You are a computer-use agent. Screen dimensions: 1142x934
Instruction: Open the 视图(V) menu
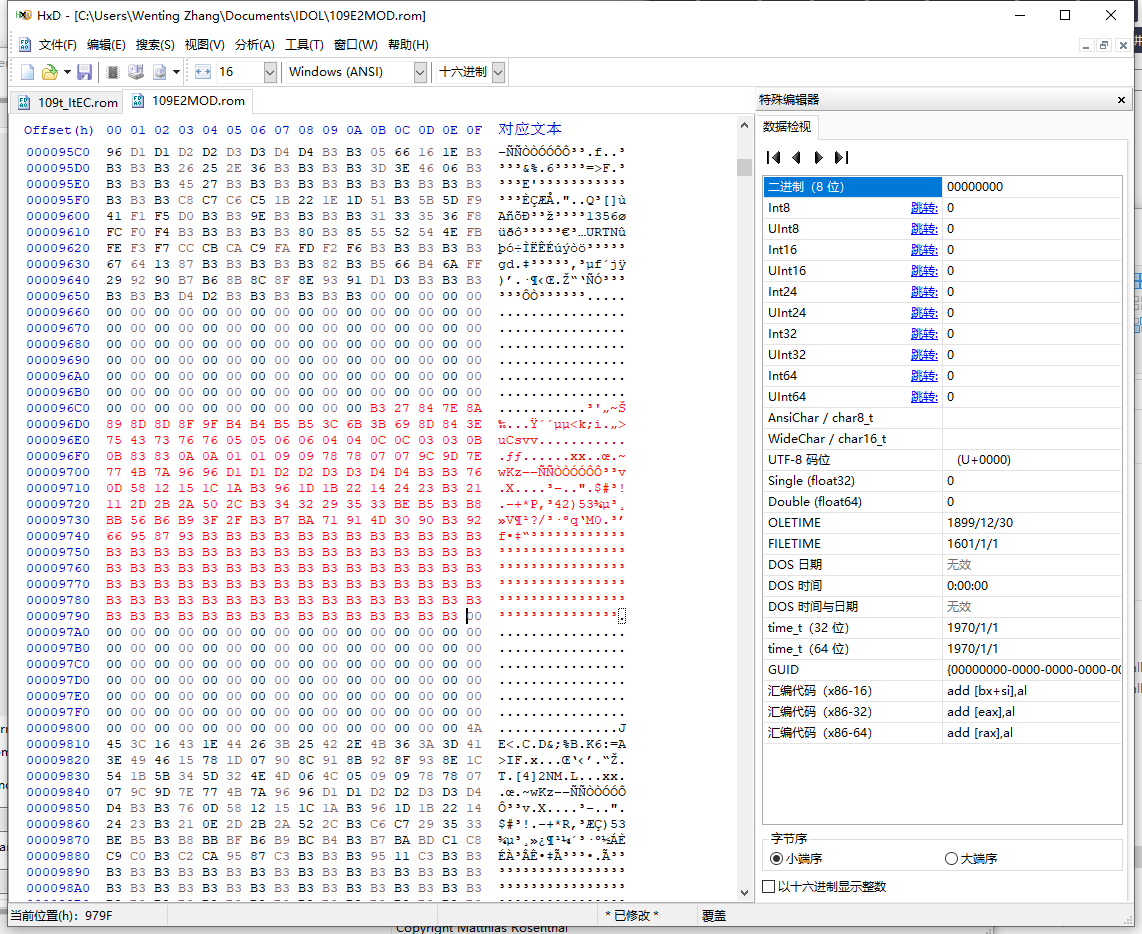tap(205, 44)
